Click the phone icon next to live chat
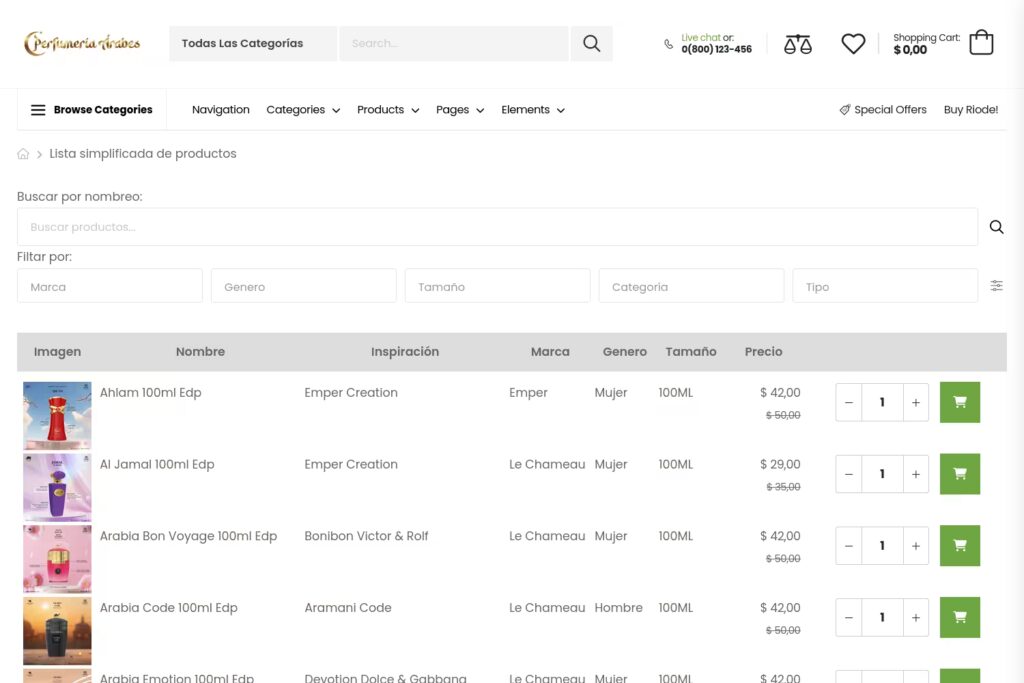This screenshot has height=683, width=1024. pyautogui.click(x=669, y=44)
